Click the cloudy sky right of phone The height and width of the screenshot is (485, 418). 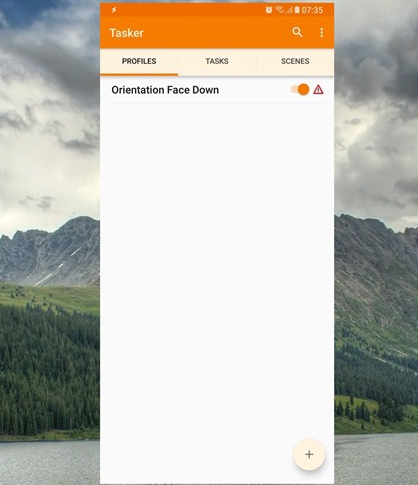point(376,100)
